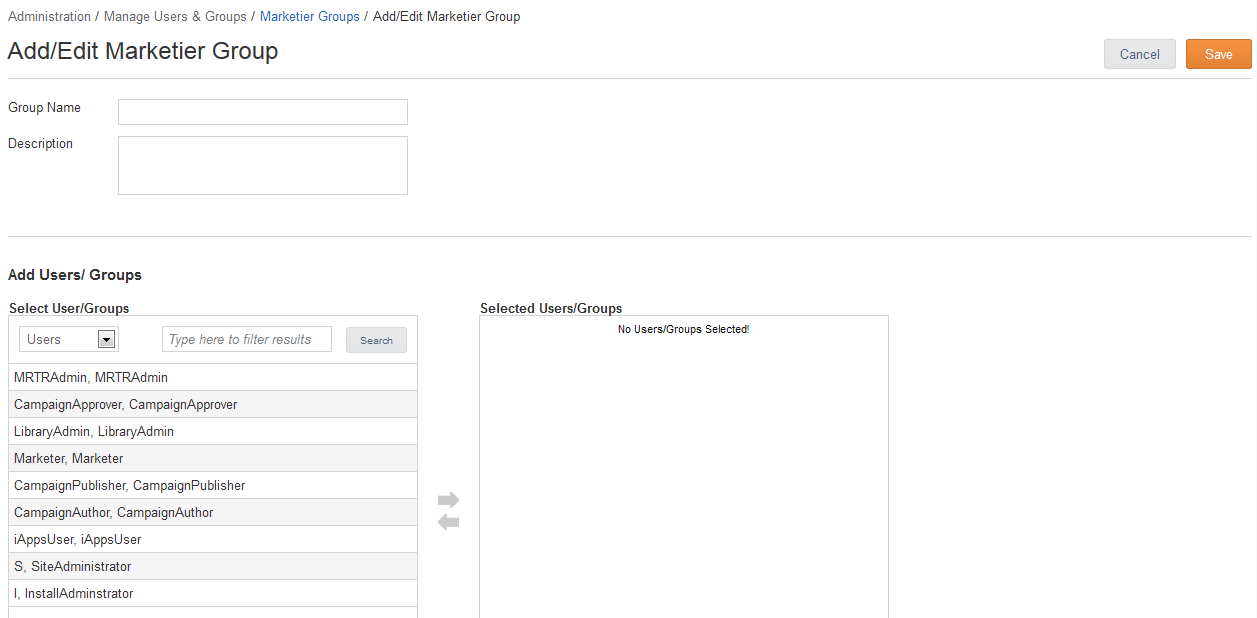Click the Manage Users & Groups breadcrumb
Screen dimensions: 1257x618
coord(175,17)
